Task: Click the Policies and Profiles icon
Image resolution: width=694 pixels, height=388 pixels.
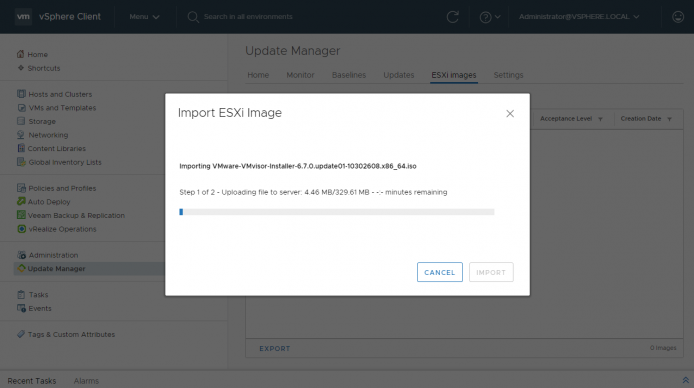Action: point(21,188)
